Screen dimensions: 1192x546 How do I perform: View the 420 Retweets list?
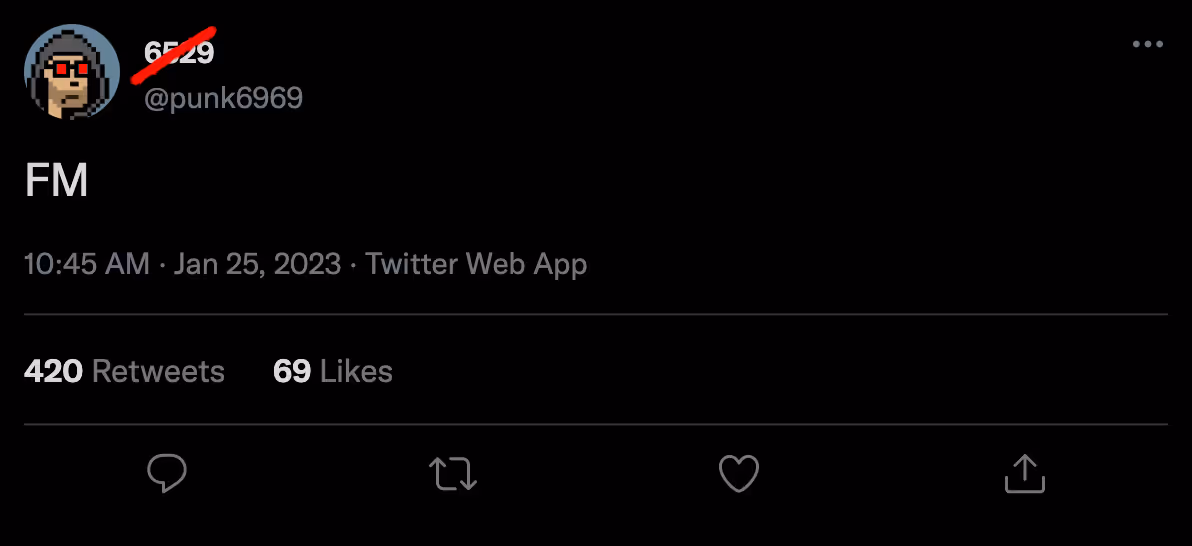click(x=124, y=372)
